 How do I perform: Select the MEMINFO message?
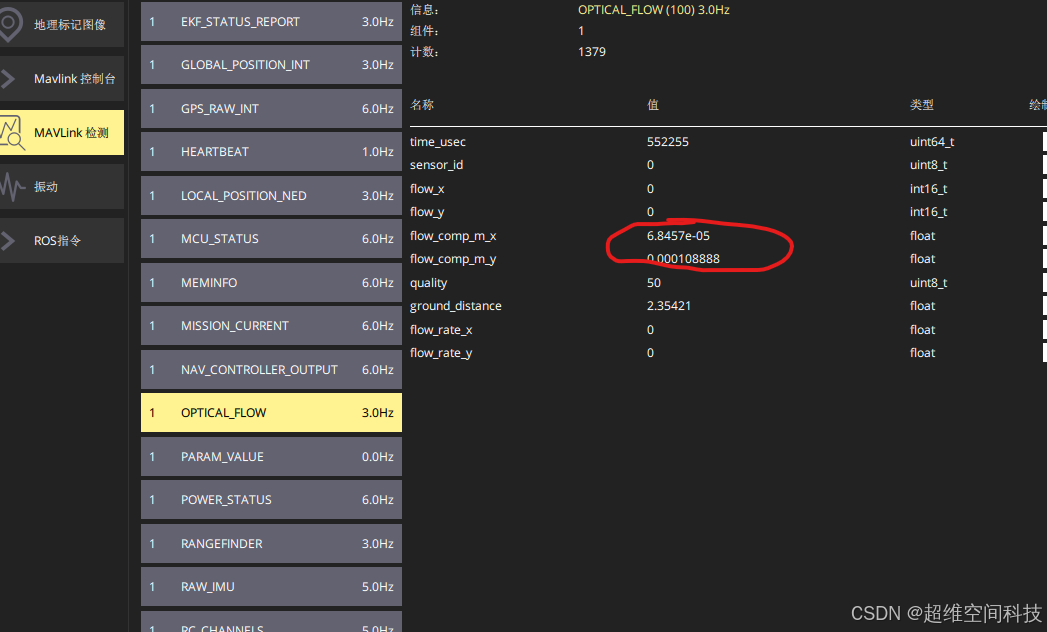271,283
